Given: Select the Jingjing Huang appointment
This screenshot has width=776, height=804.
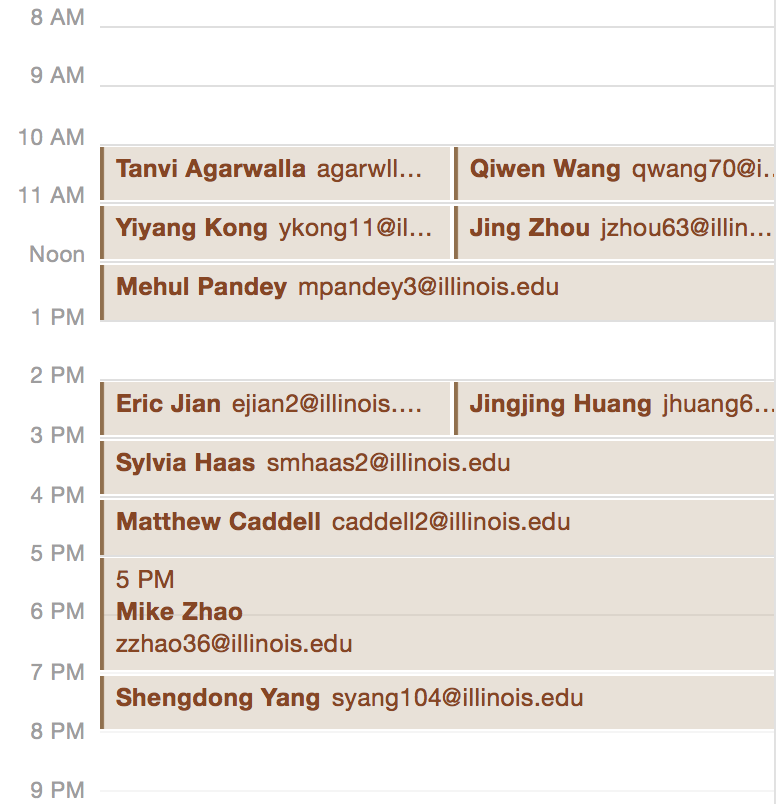Looking at the screenshot, I should coord(615,408).
